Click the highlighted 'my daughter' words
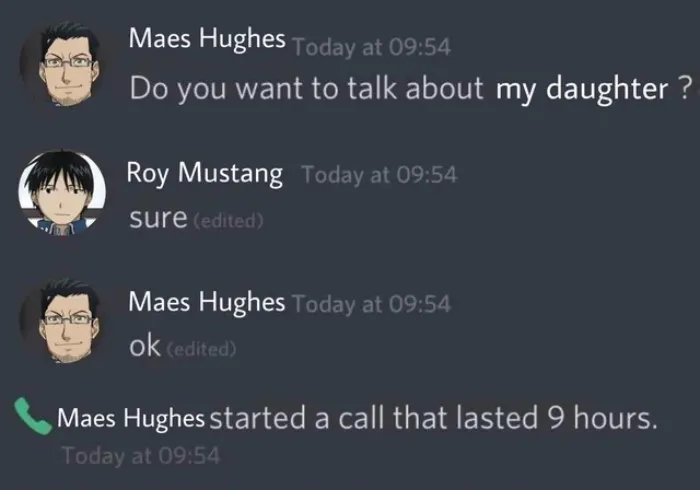Screen dimensions: 700x490 [x=581, y=88]
